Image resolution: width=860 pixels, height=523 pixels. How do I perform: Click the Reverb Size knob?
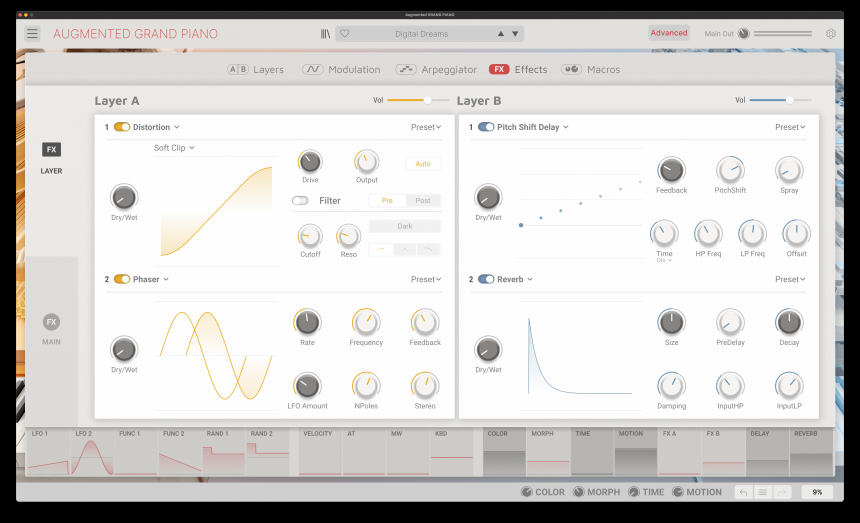pos(671,322)
